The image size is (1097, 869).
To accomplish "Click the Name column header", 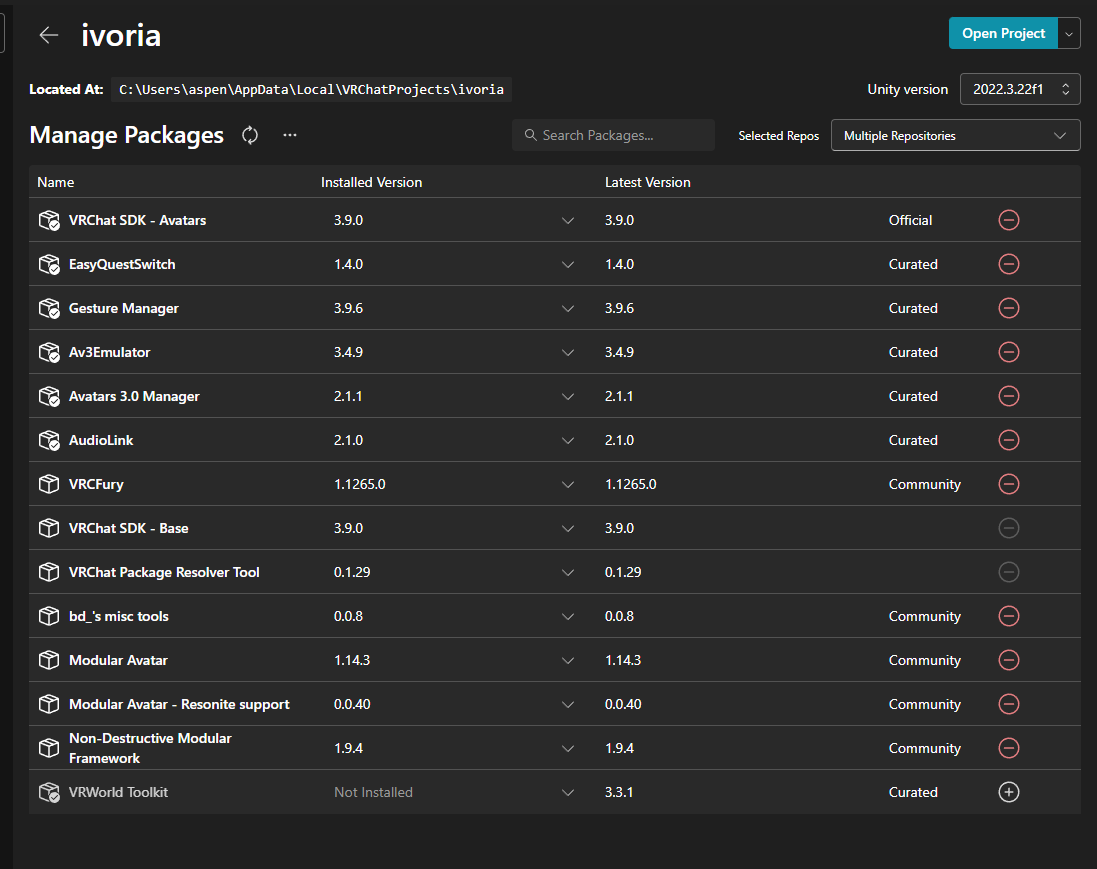I will point(55,182).
